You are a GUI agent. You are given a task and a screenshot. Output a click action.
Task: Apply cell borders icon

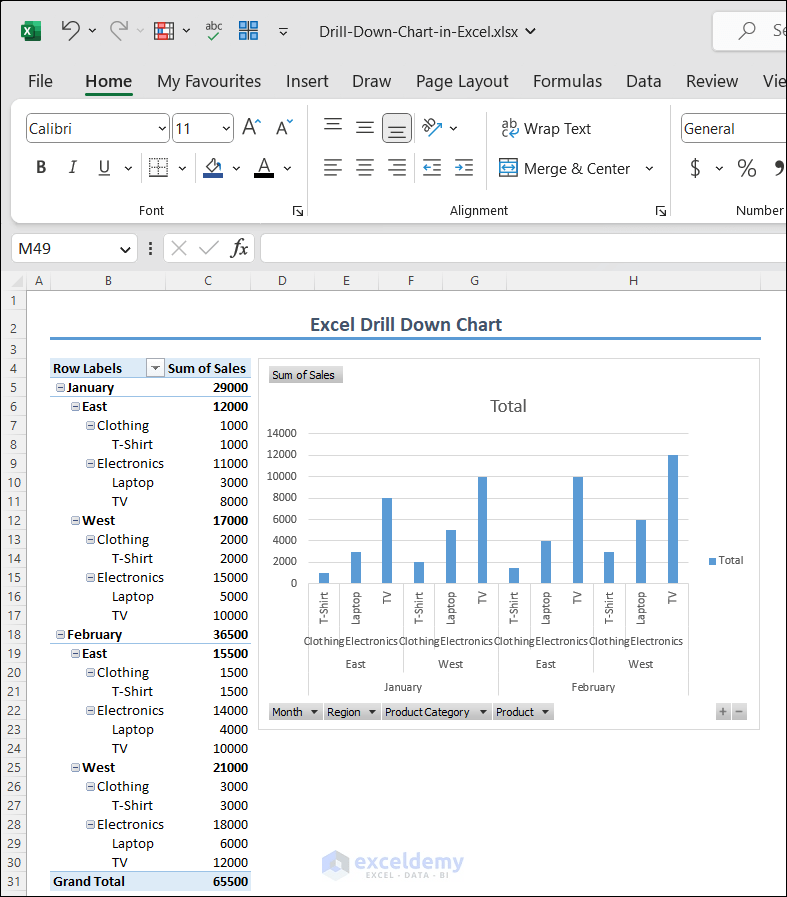tap(158, 168)
